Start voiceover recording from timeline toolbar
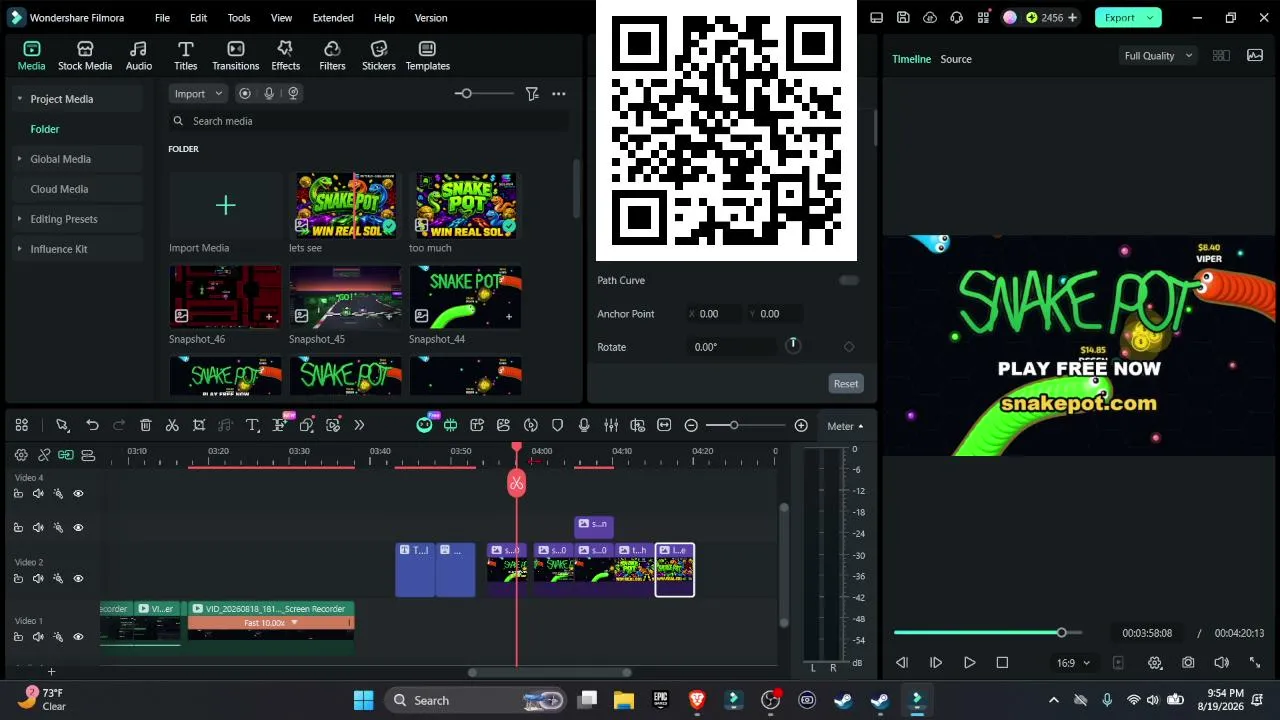This screenshot has height=720, width=1280. pos(584,426)
